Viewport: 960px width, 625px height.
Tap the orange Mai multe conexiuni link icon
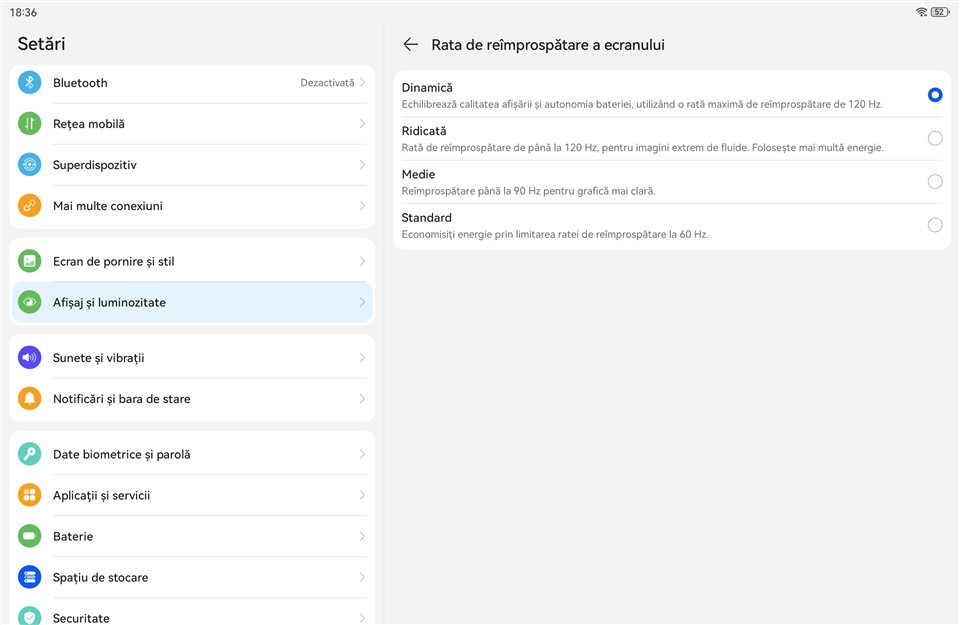click(x=30, y=206)
